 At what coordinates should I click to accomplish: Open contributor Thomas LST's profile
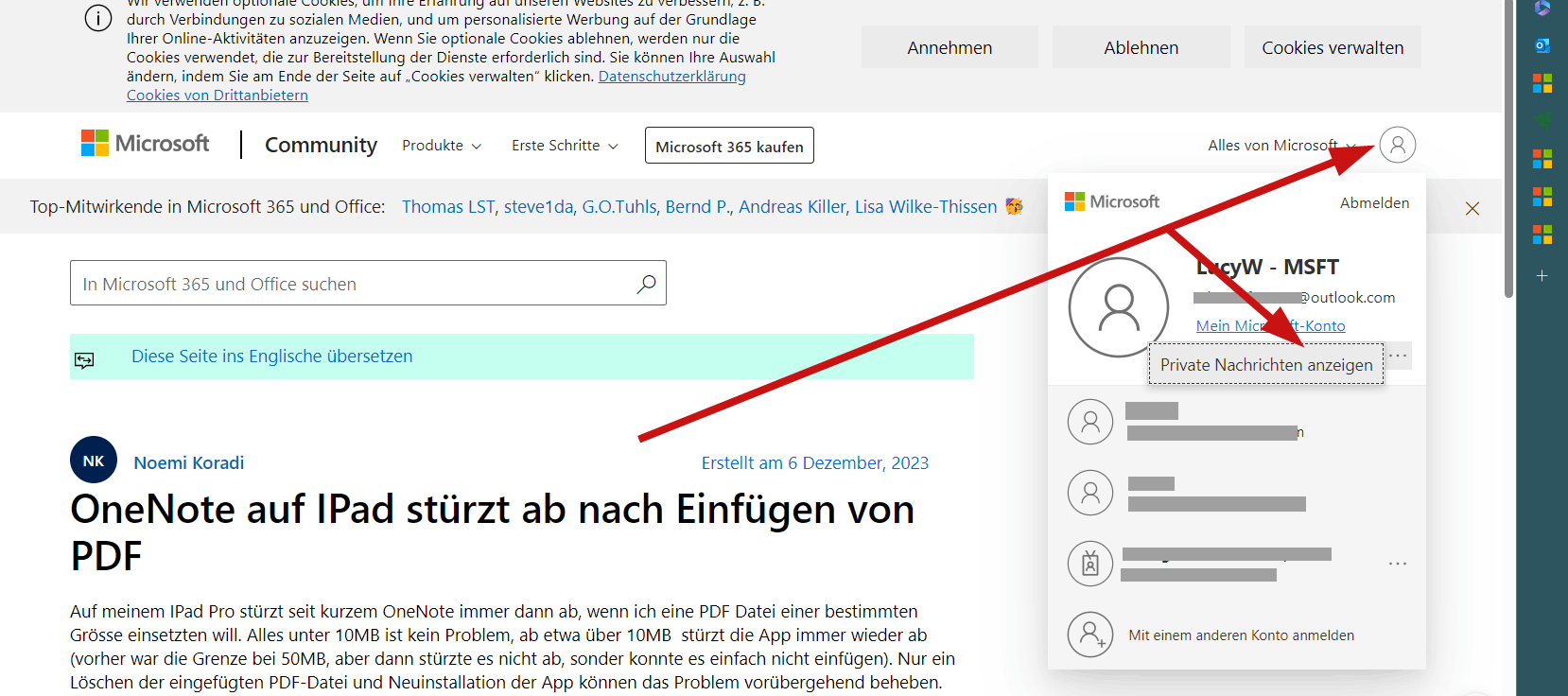[448, 206]
